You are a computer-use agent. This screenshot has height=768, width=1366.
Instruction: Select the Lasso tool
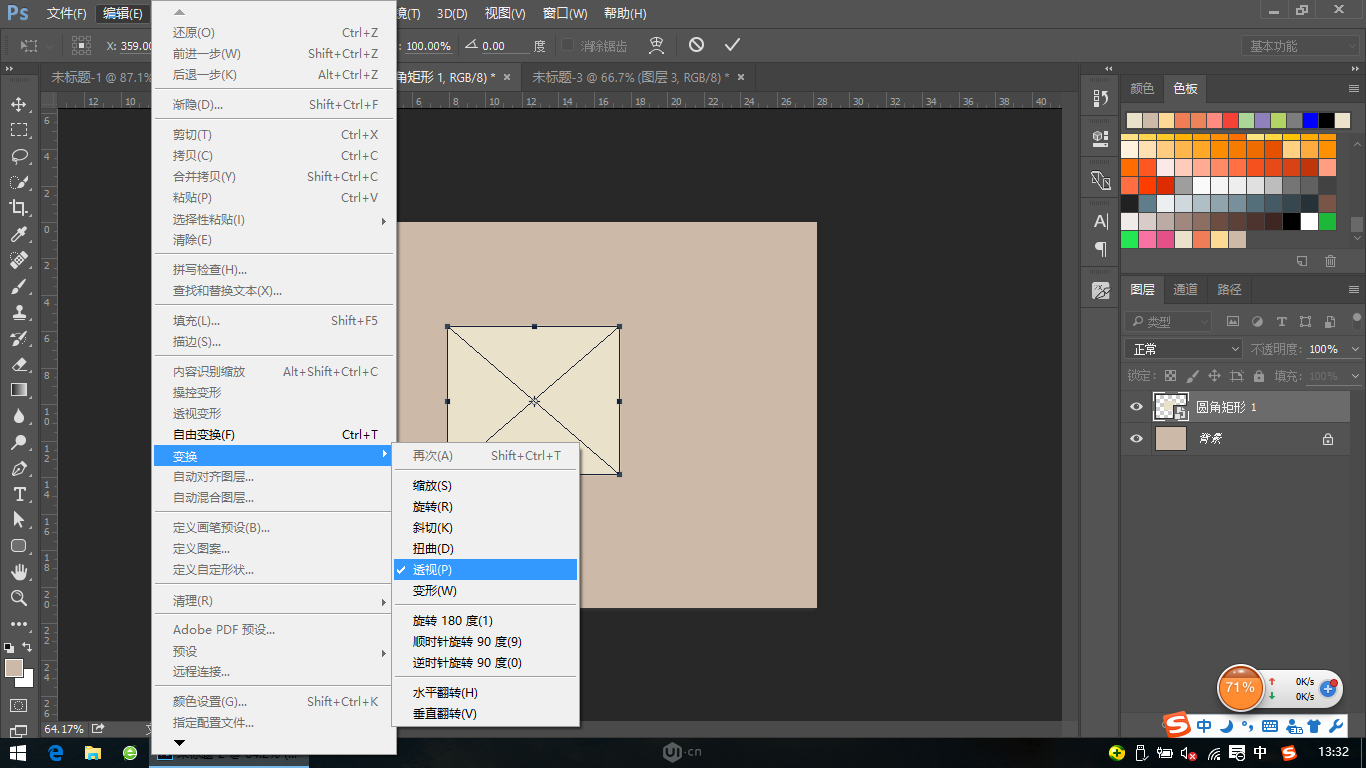click(x=19, y=156)
